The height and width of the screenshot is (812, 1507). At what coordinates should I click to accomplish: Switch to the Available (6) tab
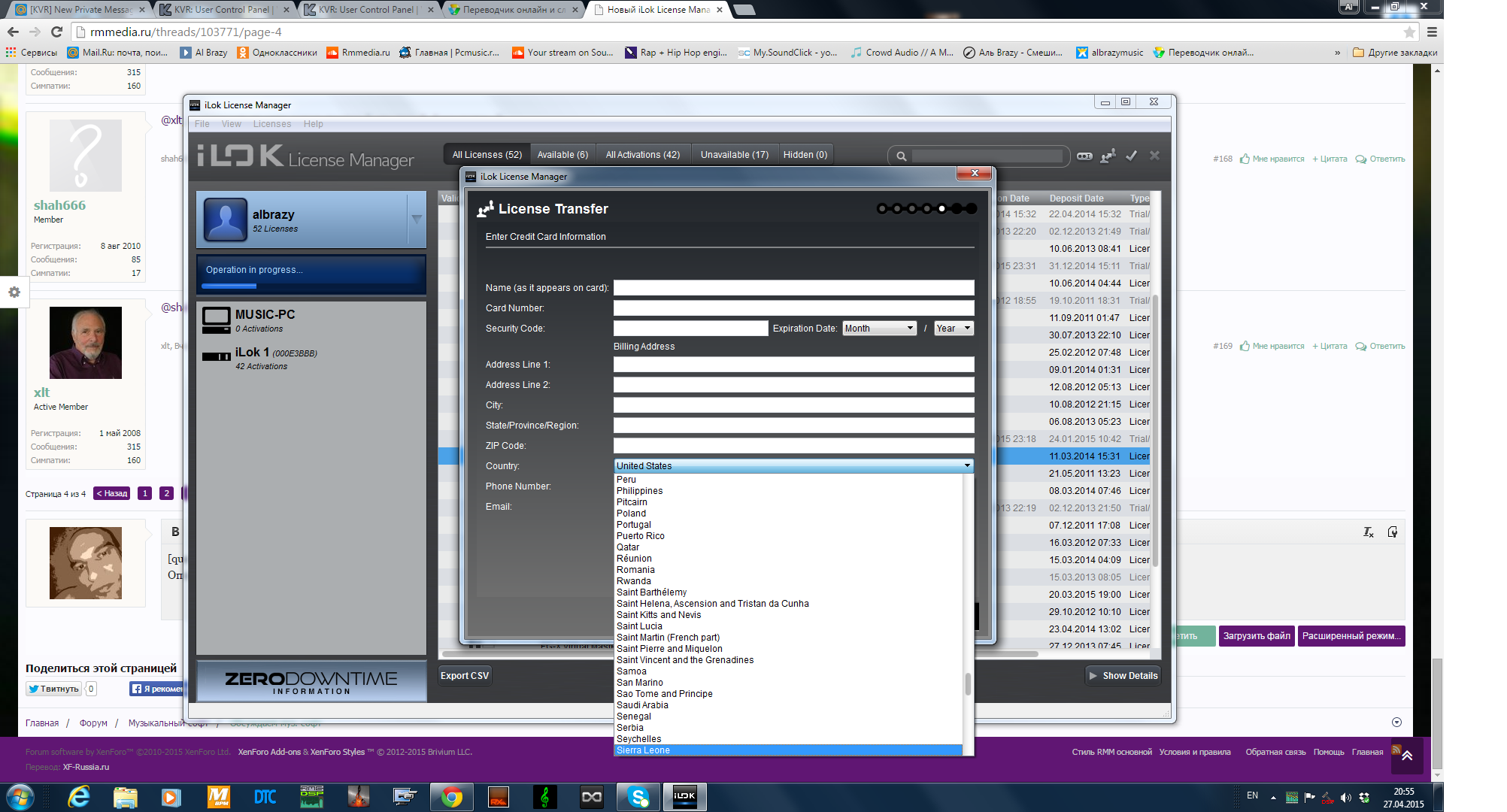coord(563,155)
